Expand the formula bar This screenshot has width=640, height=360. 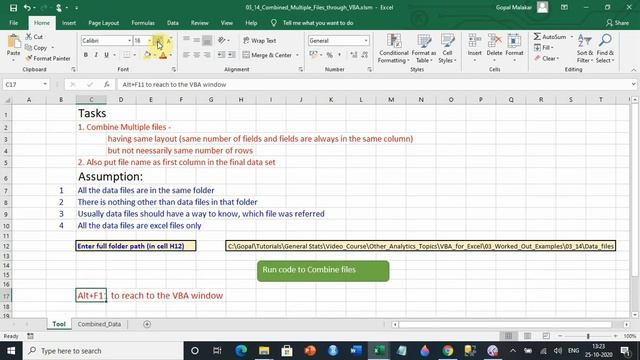pyautogui.click(x=633, y=84)
